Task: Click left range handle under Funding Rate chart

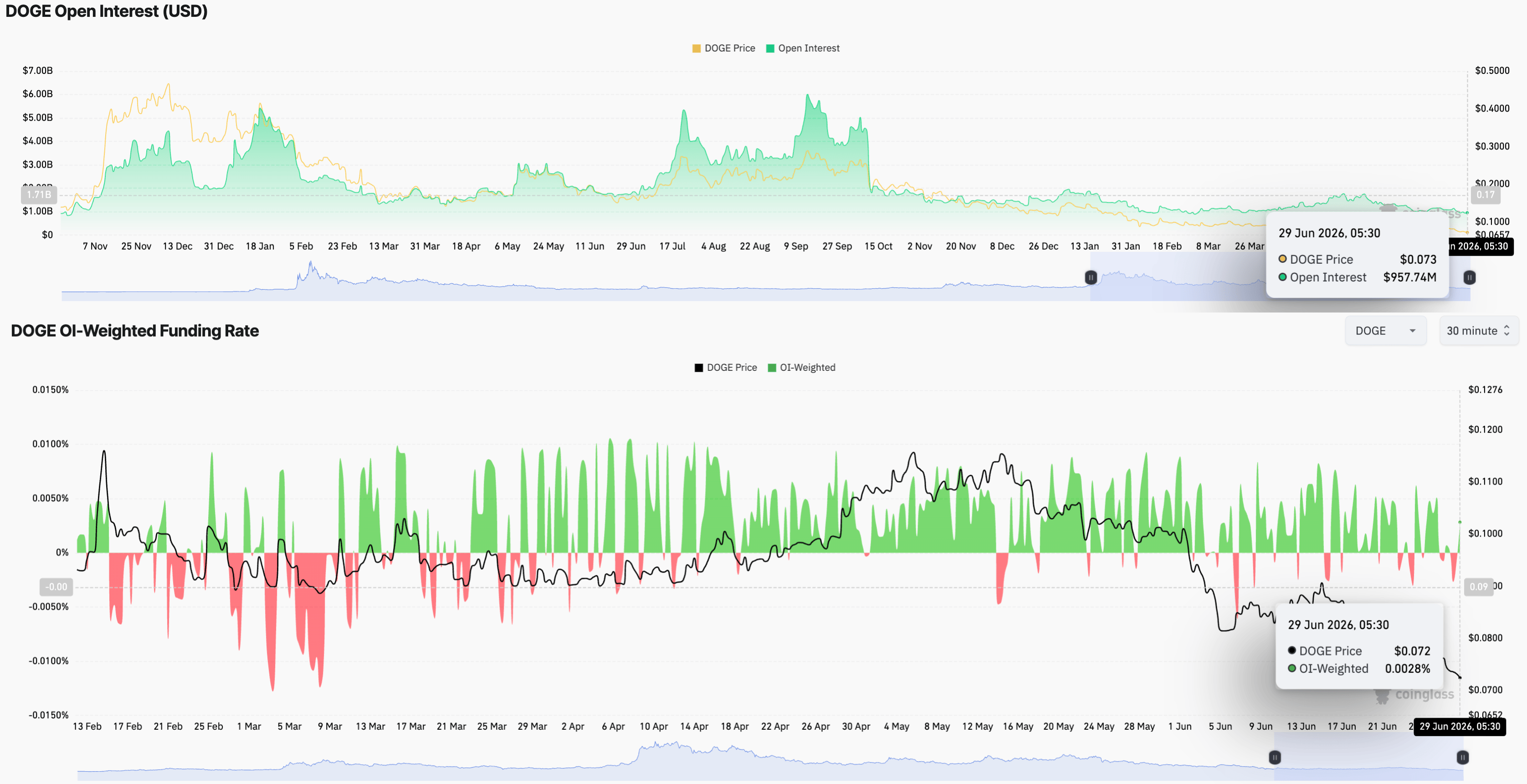Action: click(x=1275, y=757)
